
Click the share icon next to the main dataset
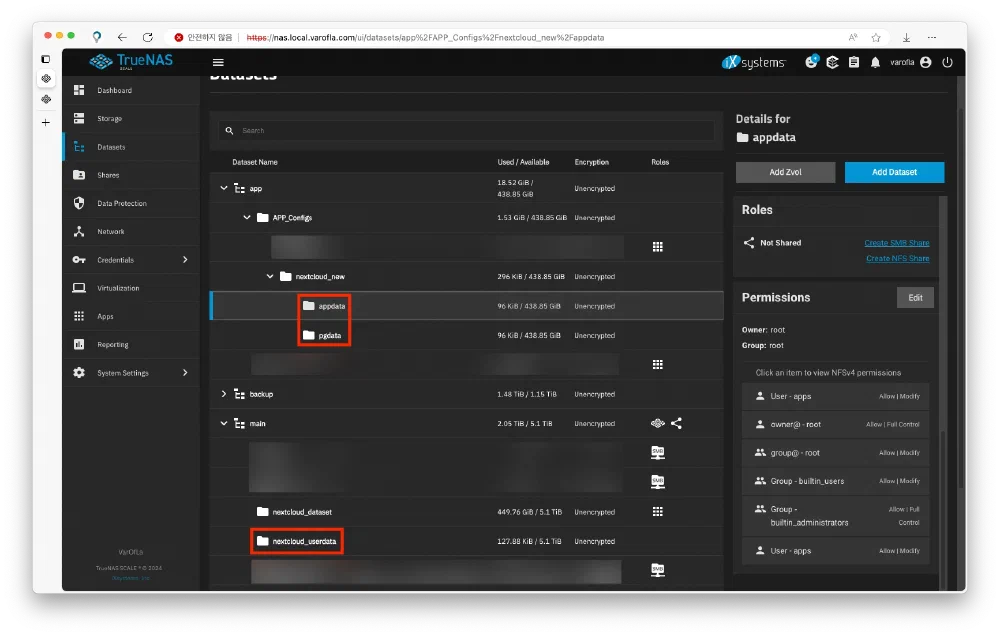(x=677, y=423)
